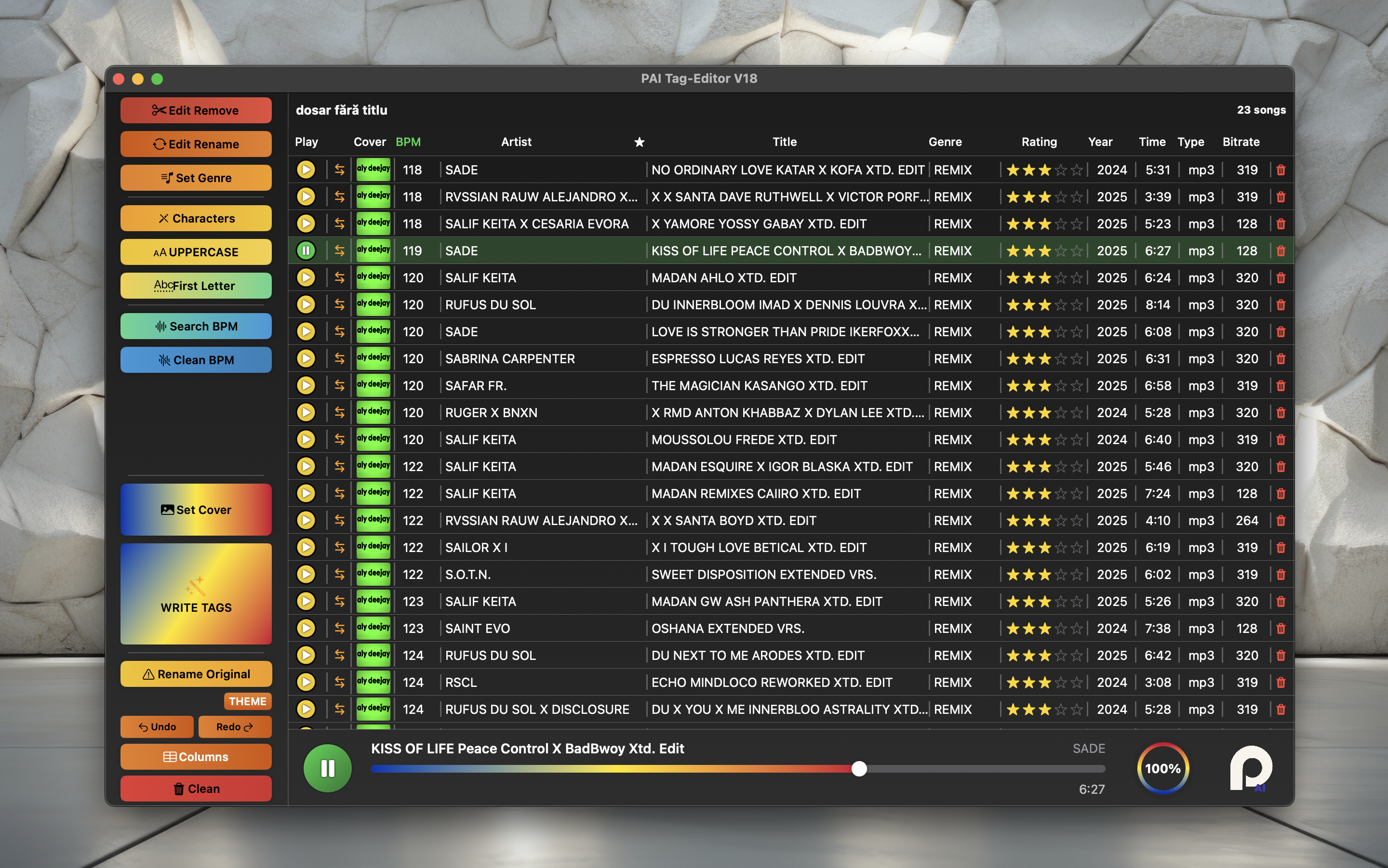Select artist cell SABRINA CARPENTER
1388x868 pixels.
tap(509, 359)
